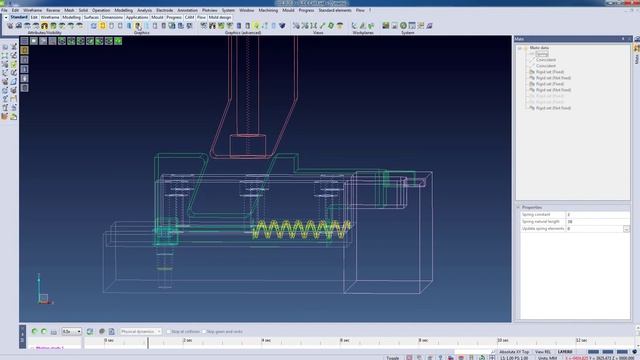640x360 pixels.
Task: Click Absolute XY Top in the status bar
Action: (x=514, y=352)
